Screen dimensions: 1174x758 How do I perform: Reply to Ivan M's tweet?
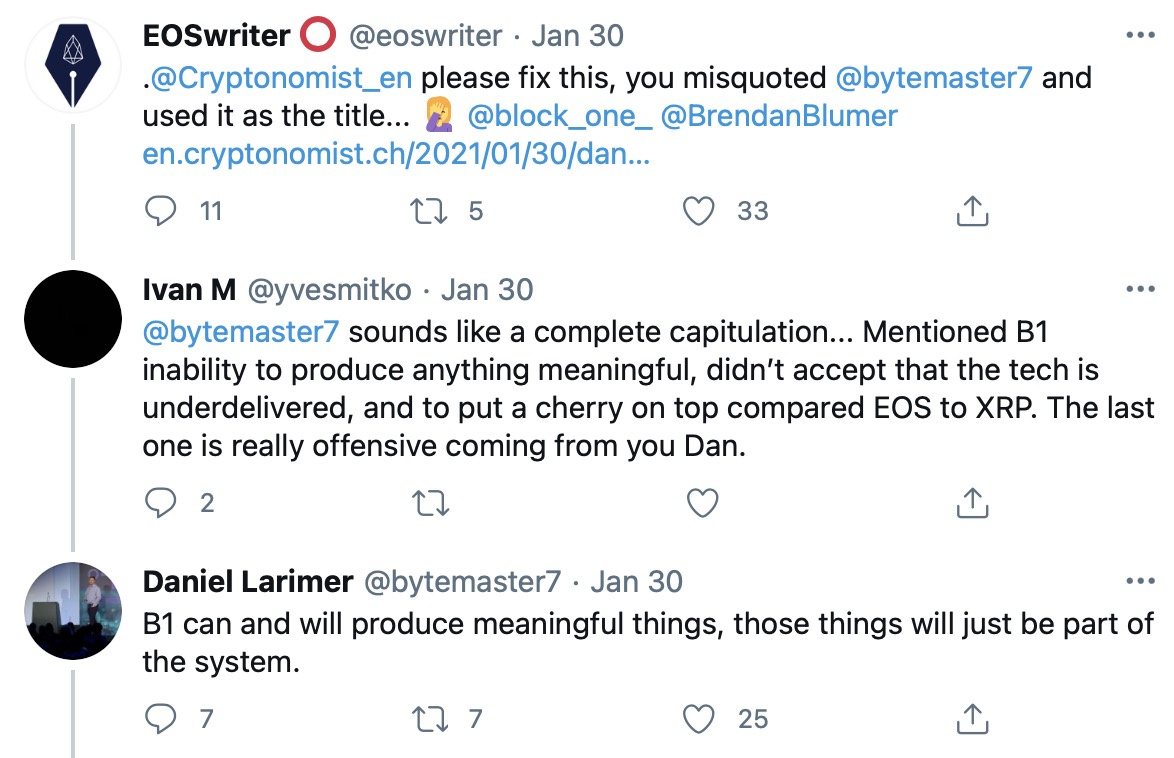tap(160, 503)
